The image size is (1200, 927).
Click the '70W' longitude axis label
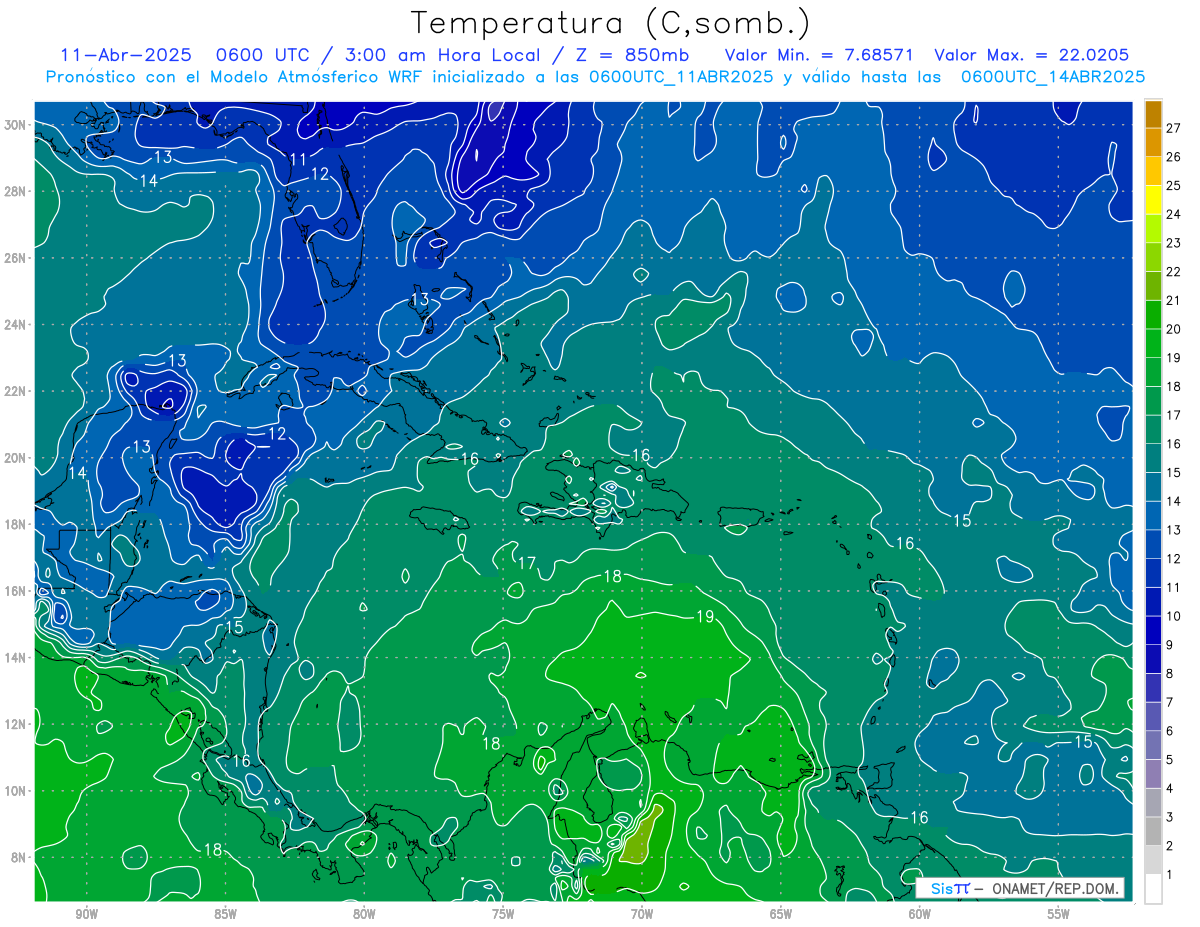point(642,914)
